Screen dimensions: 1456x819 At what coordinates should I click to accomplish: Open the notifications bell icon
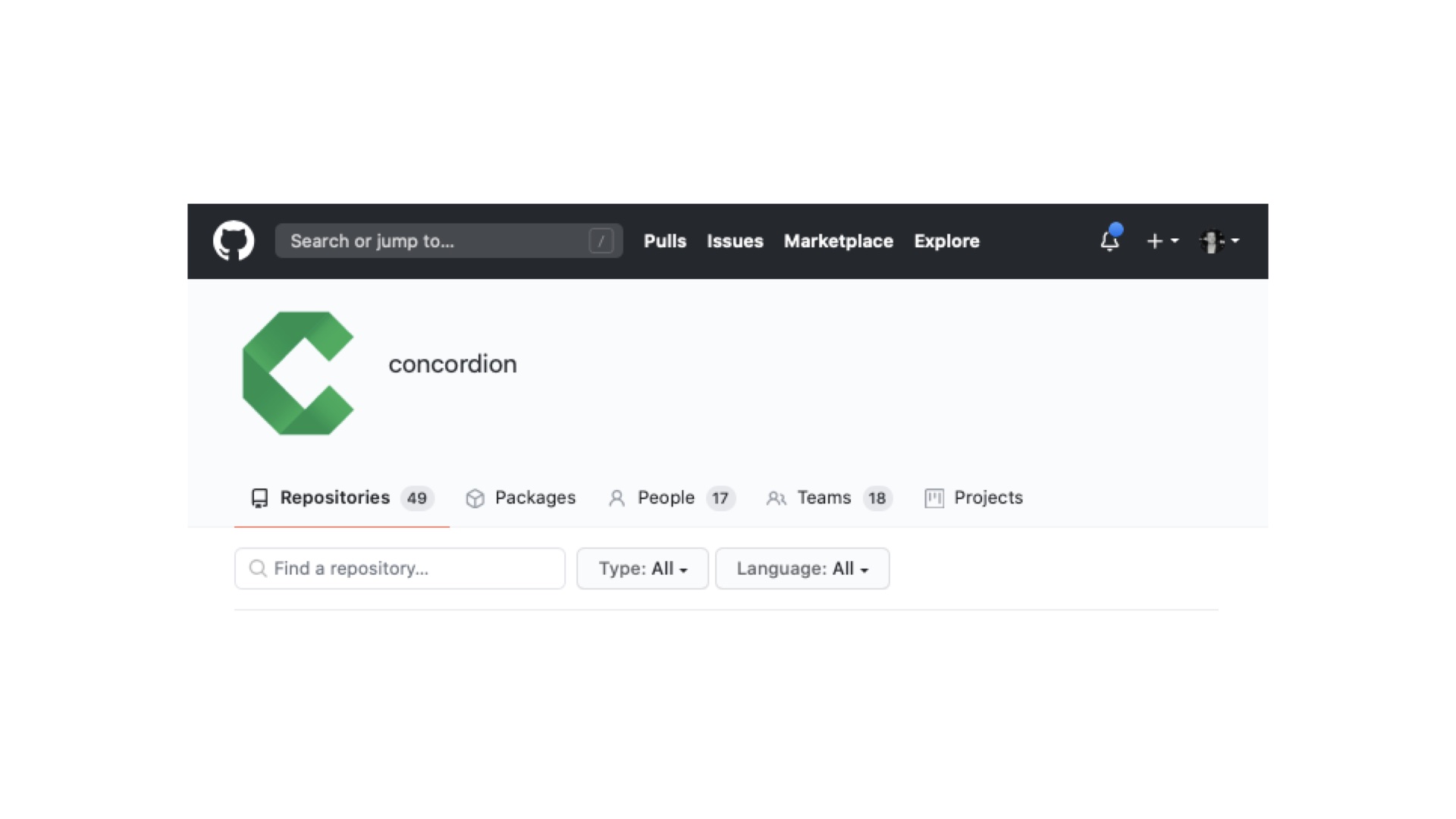[1110, 240]
